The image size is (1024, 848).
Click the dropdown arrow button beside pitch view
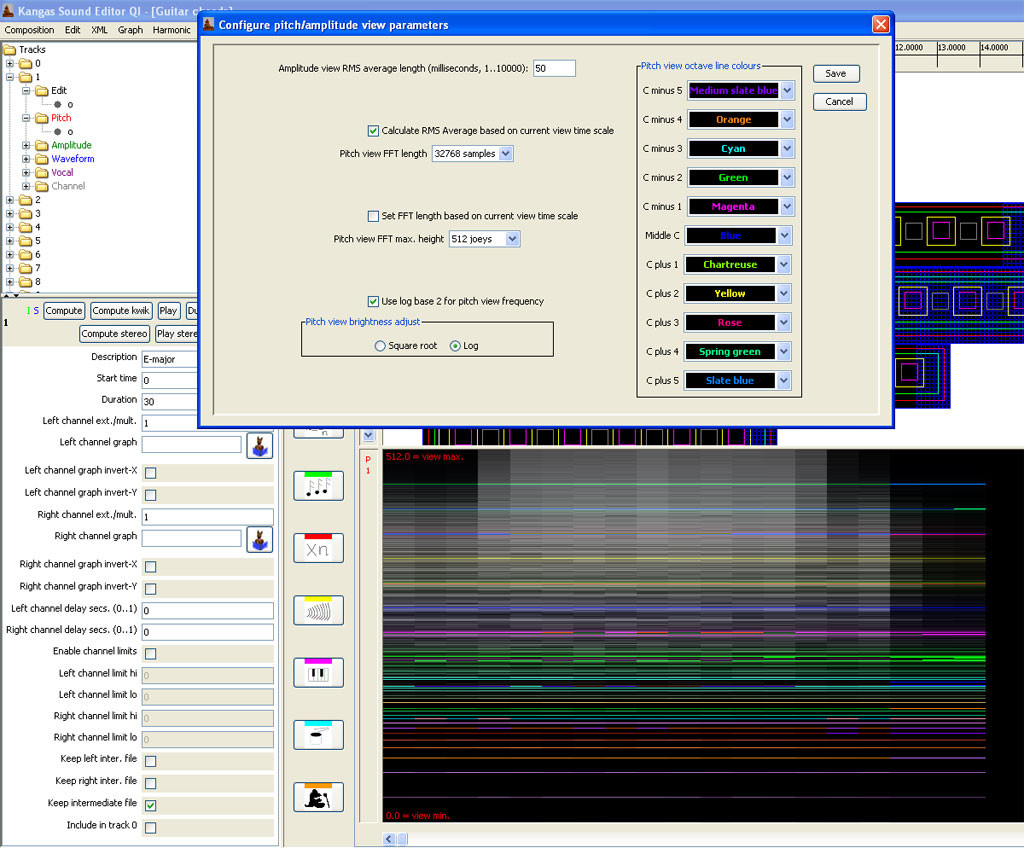368,435
